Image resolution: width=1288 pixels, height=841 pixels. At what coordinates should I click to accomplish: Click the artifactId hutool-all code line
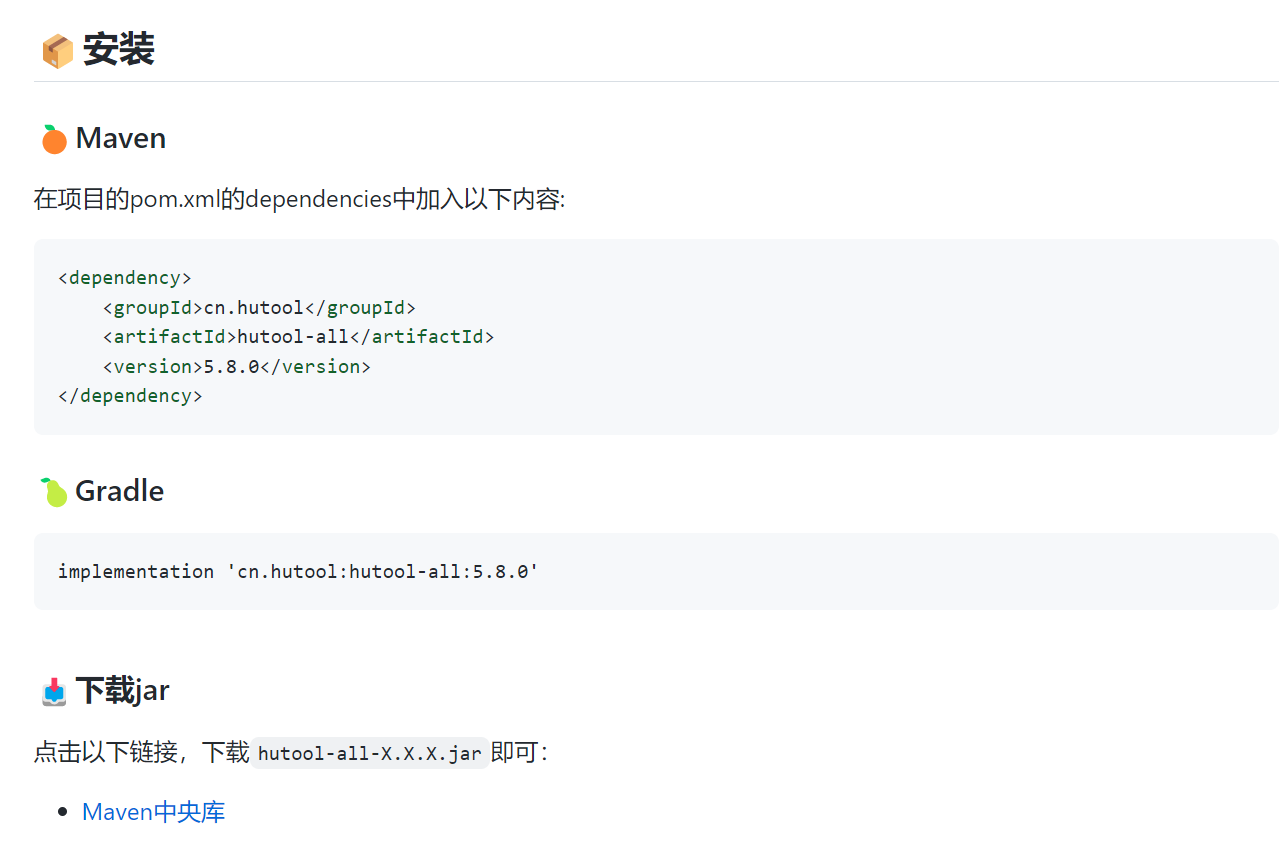(x=298, y=336)
